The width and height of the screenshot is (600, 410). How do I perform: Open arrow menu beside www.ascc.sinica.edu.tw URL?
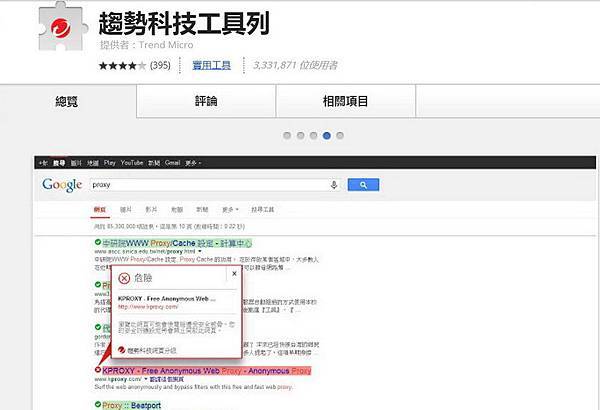[x=200, y=252]
